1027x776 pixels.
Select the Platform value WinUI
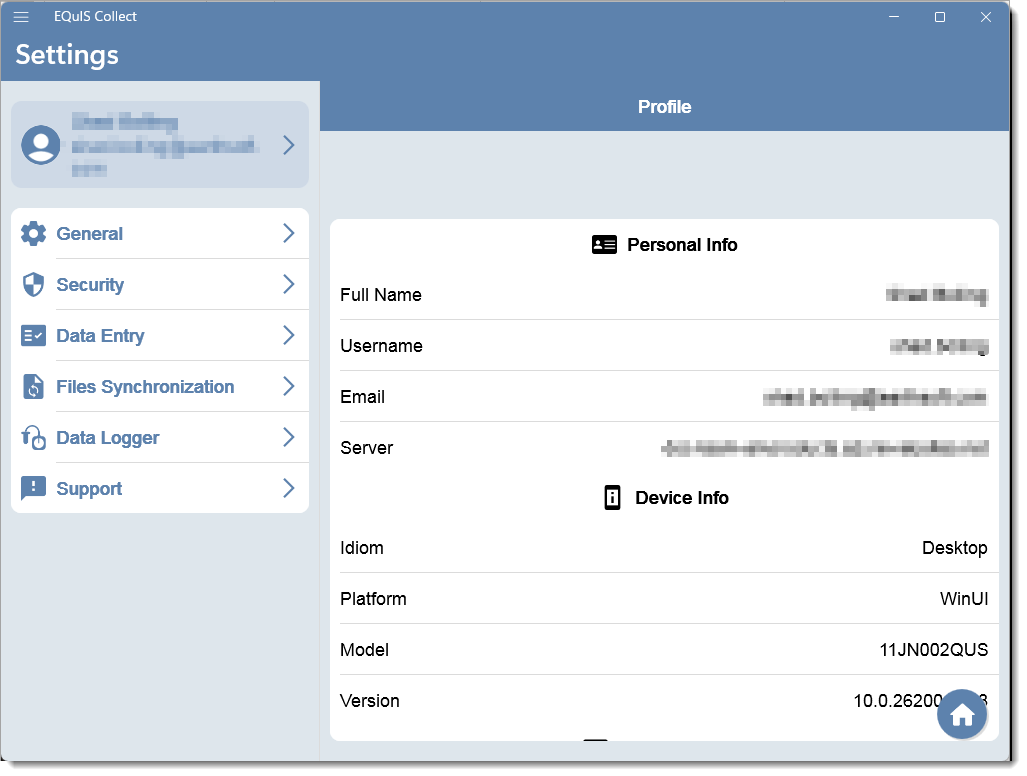point(963,599)
